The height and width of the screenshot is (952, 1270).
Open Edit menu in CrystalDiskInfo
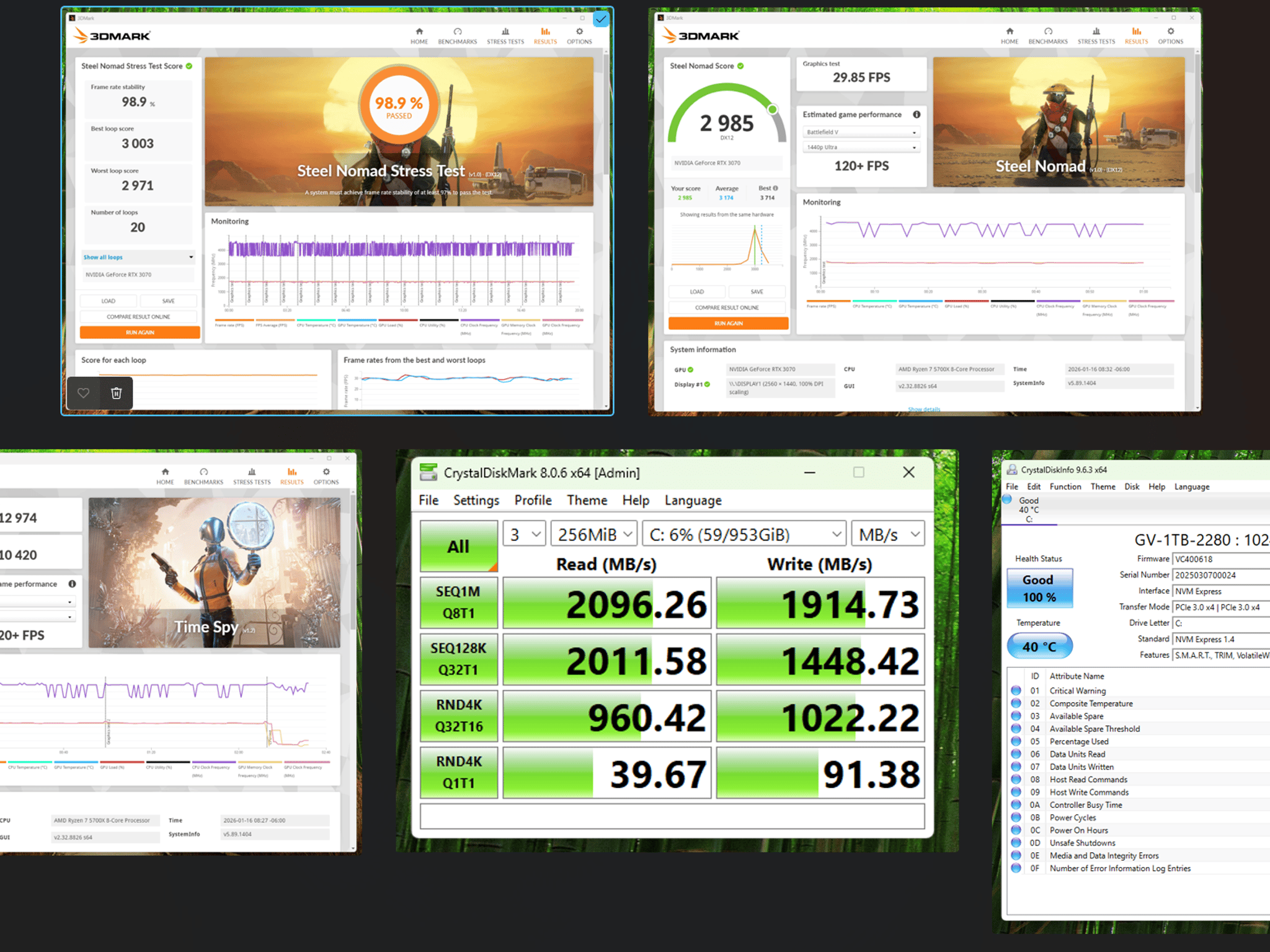[1034, 487]
